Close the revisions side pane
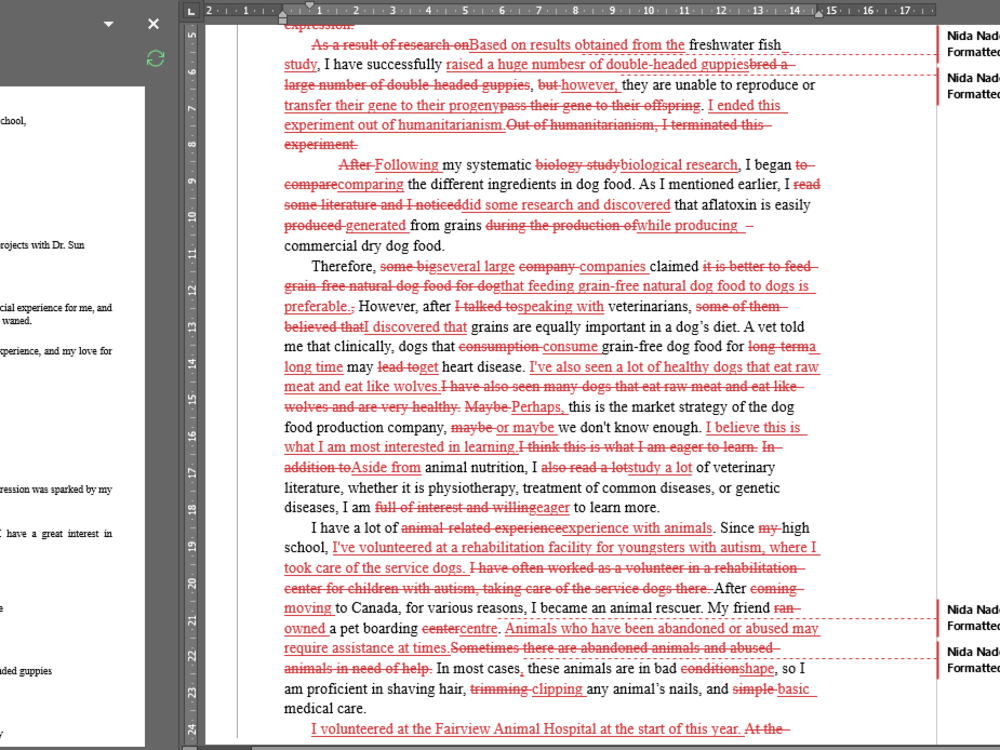This screenshot has width=1000, height=750. pyautogui.click(x=154, y=24)
